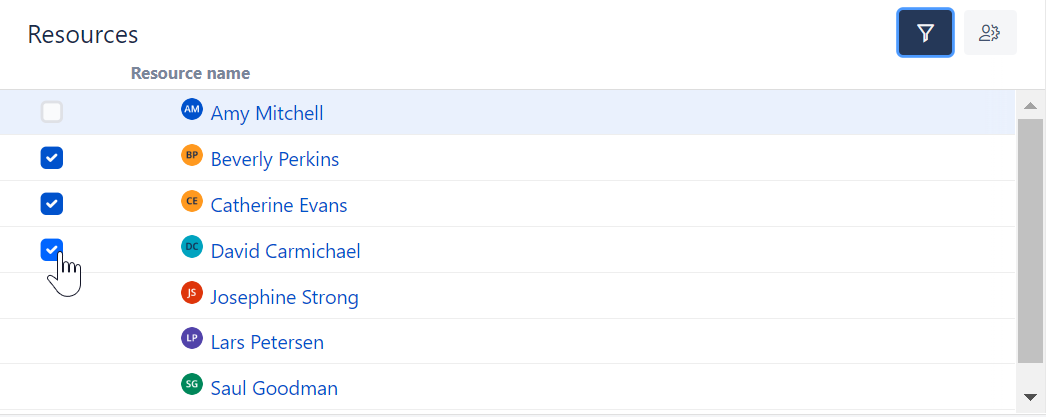Image resolution: width=1046 pixels, height=417 pixels.
Task: Uncheck the David Carmichael checkbox
Action: (52, 249)
